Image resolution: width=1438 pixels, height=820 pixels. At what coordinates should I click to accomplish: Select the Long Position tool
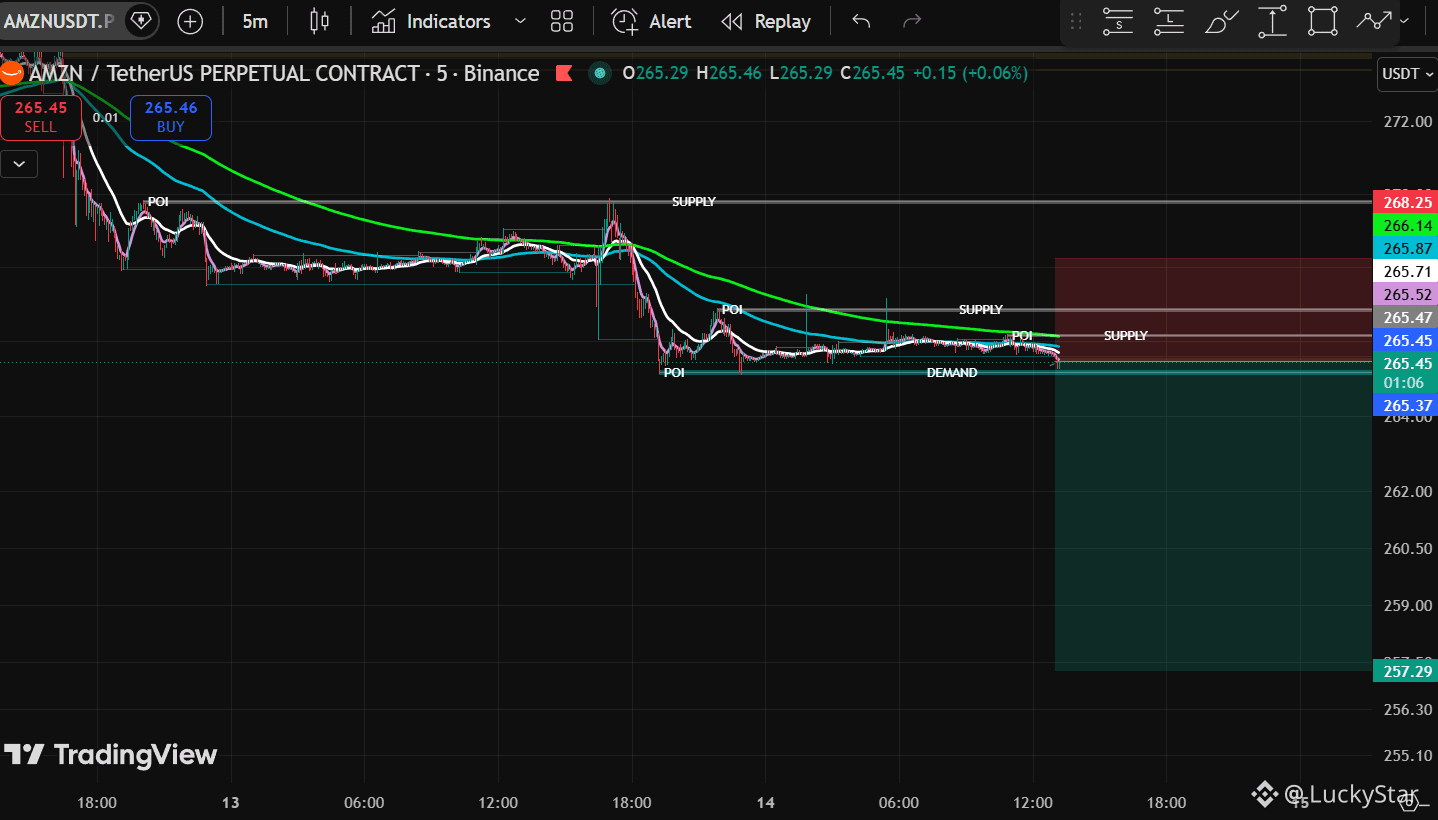[1169, 21]
